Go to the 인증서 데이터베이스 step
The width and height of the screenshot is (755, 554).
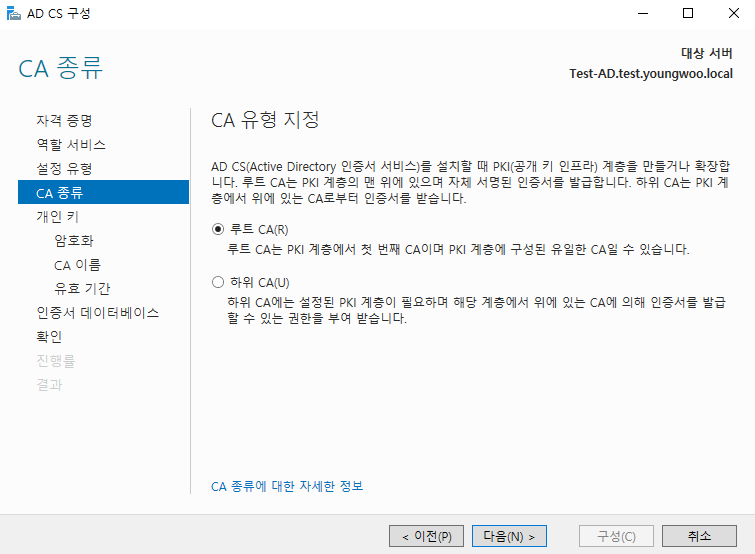98,313
